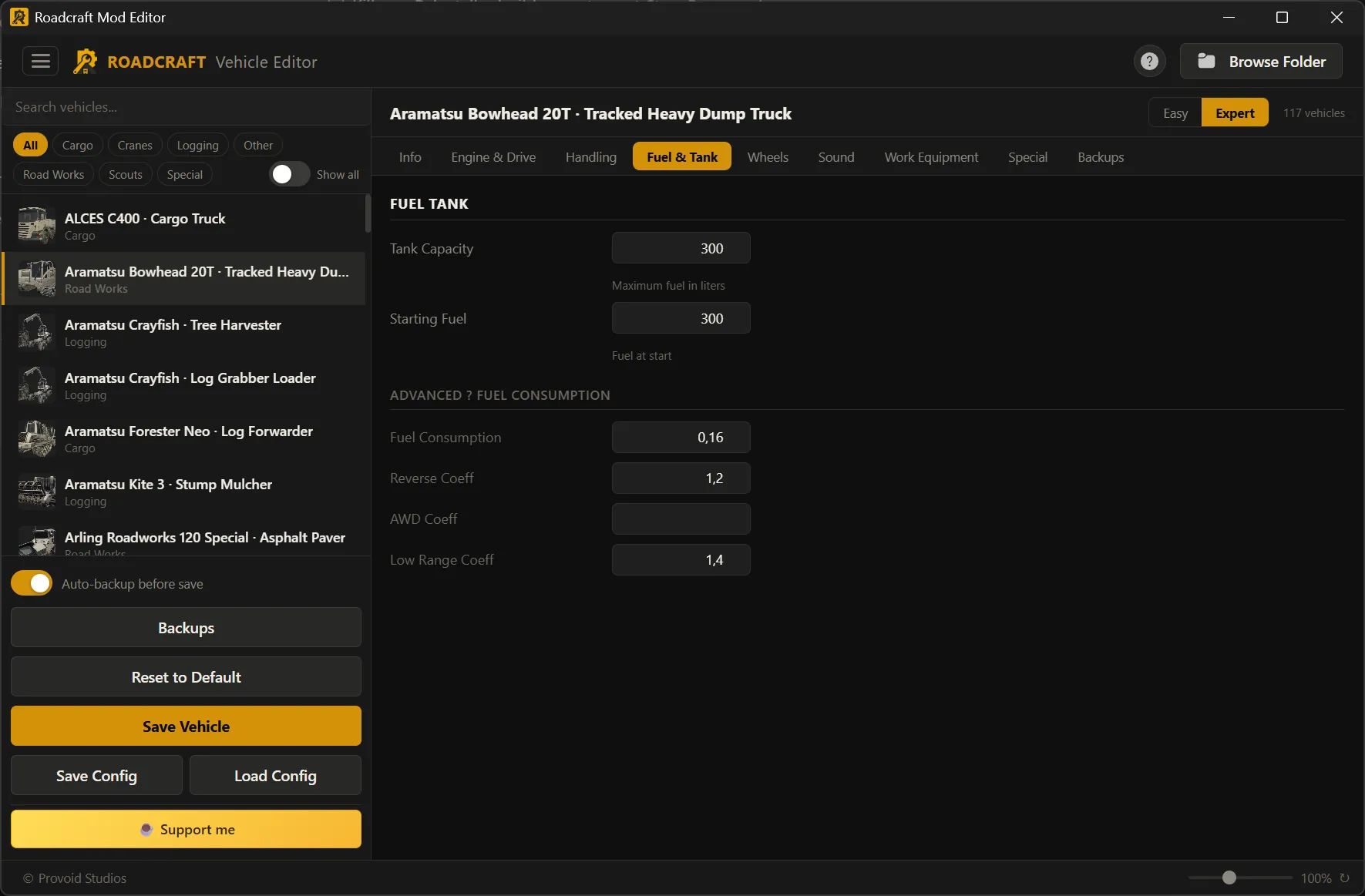This screenshot has width=1365, height=896.
Task: Filter vehicles by Logging
Action: (197, 145)
